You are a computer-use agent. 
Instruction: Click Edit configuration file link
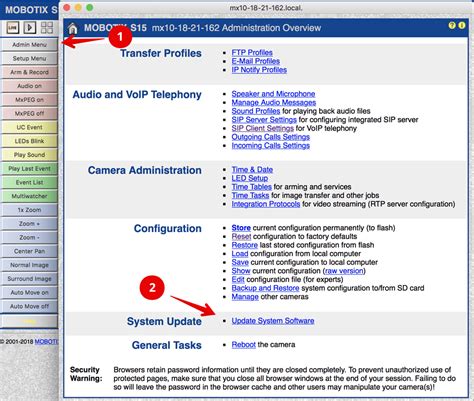tap(238, 280)
